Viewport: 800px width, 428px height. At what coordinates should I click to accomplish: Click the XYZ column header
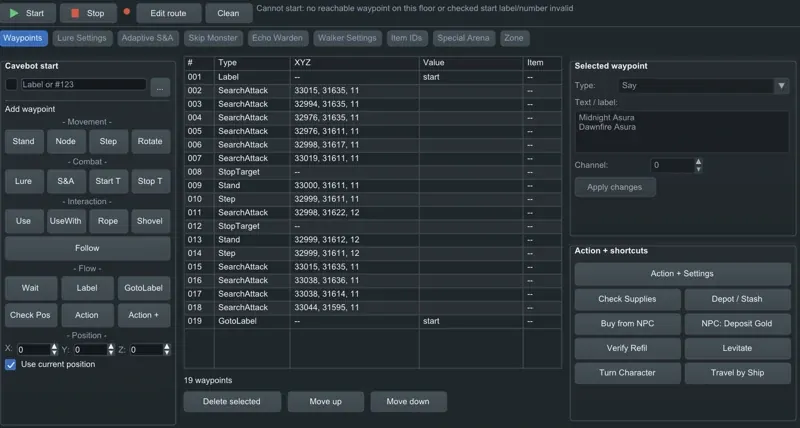(x=355, y=63)
